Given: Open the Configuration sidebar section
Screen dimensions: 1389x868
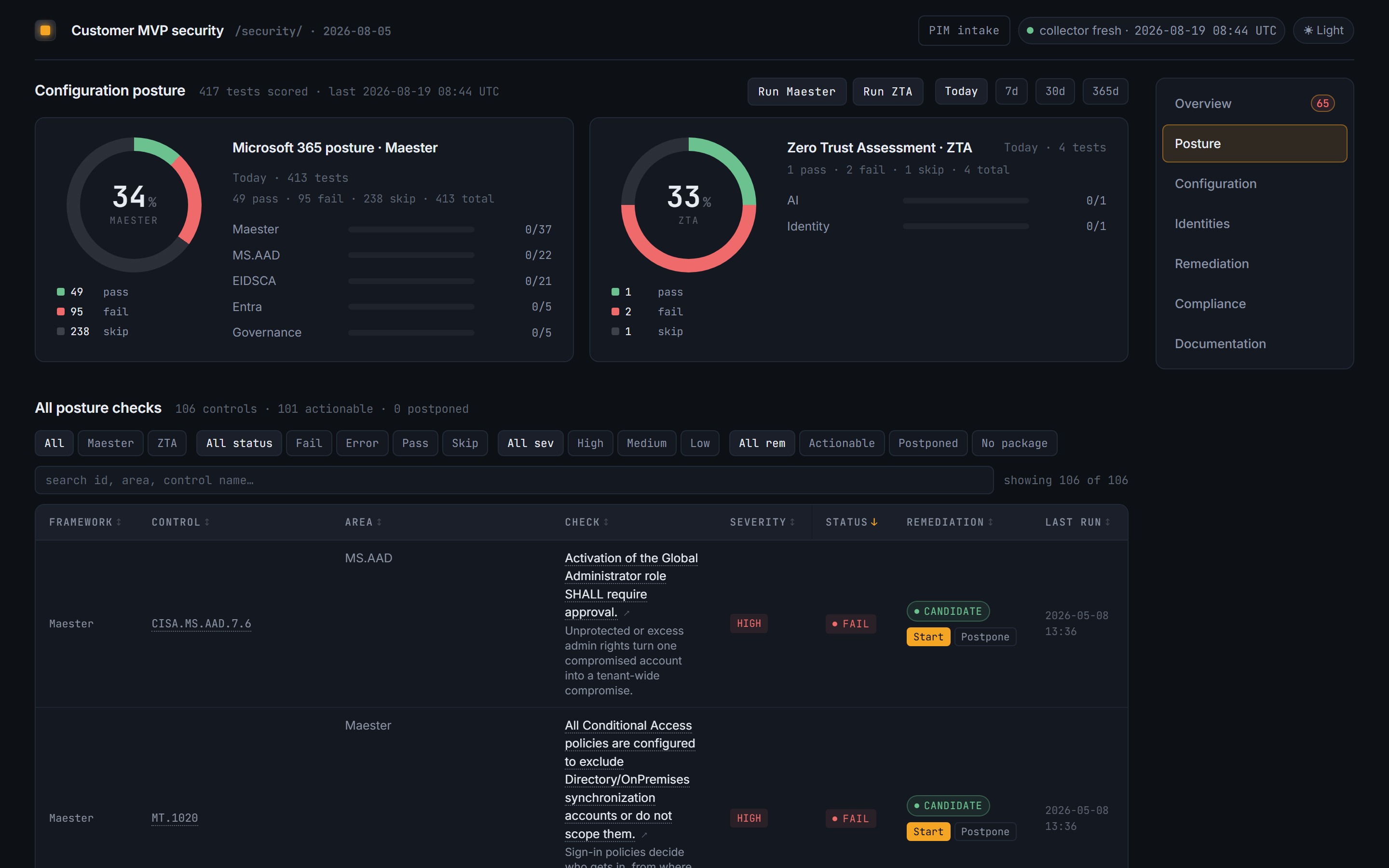Looking at the screenshot, I should click(x=1255, y=184).
